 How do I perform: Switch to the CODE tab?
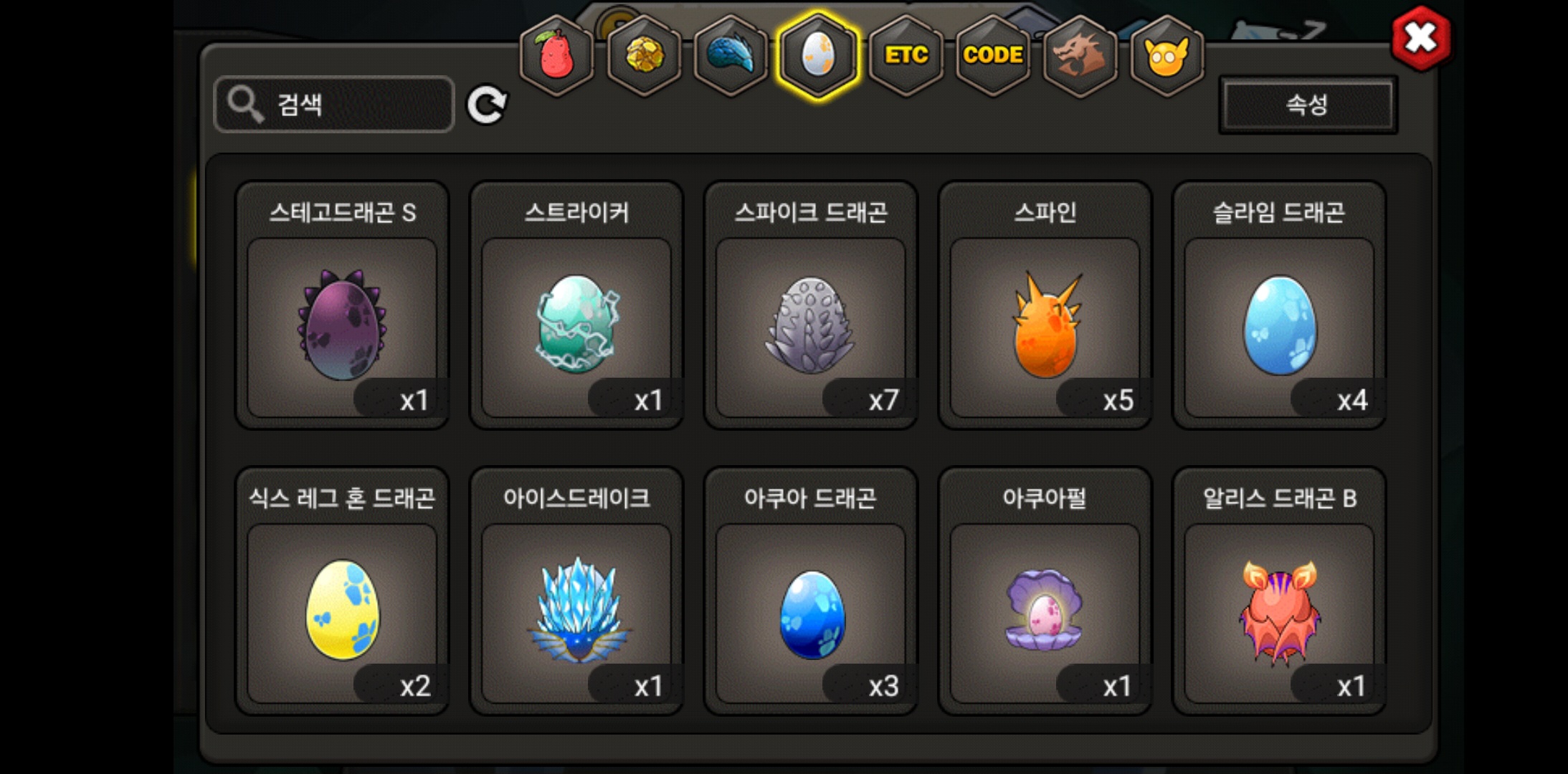[x=993, y=56]
